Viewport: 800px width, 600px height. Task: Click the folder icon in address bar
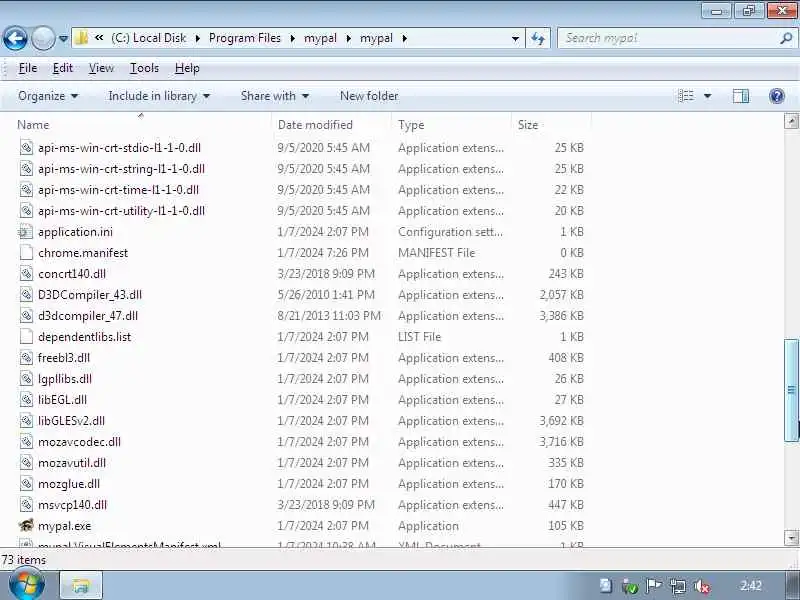point(82,38)
